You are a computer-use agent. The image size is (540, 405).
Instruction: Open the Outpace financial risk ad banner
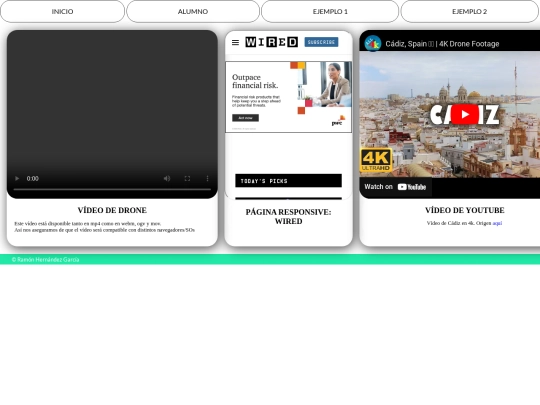(x=289, y=97)
